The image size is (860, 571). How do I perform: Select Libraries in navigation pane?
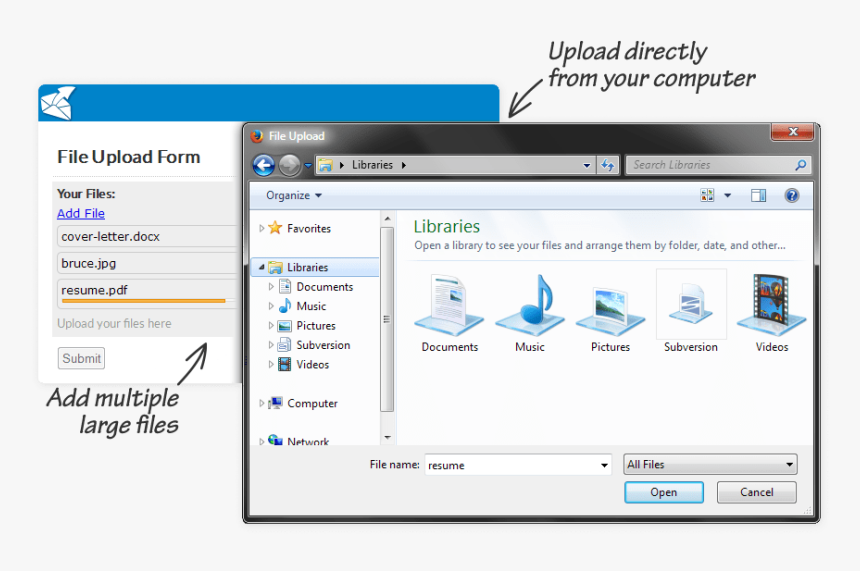tap(307, 267)
